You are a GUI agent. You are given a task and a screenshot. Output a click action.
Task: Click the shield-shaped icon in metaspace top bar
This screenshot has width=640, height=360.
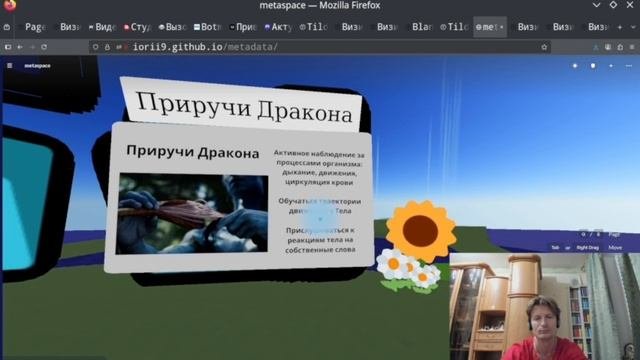point(593,66)
